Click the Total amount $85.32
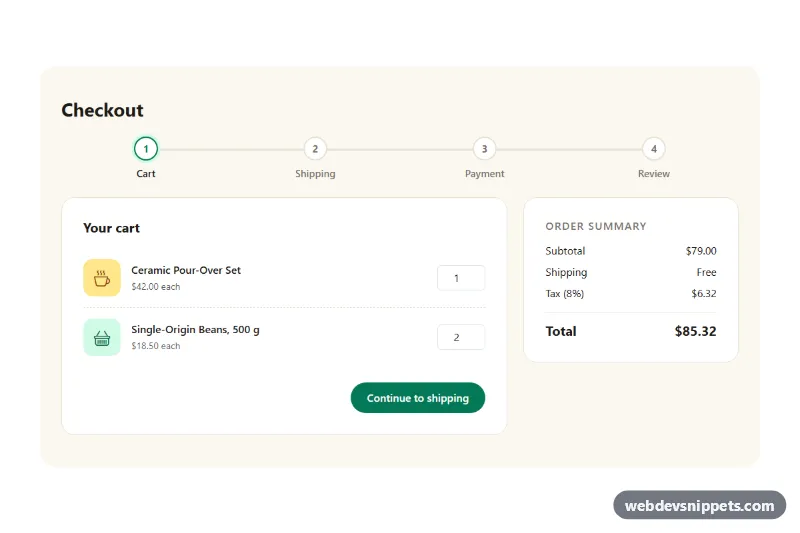The image size is (800, 533). point(695,332)
